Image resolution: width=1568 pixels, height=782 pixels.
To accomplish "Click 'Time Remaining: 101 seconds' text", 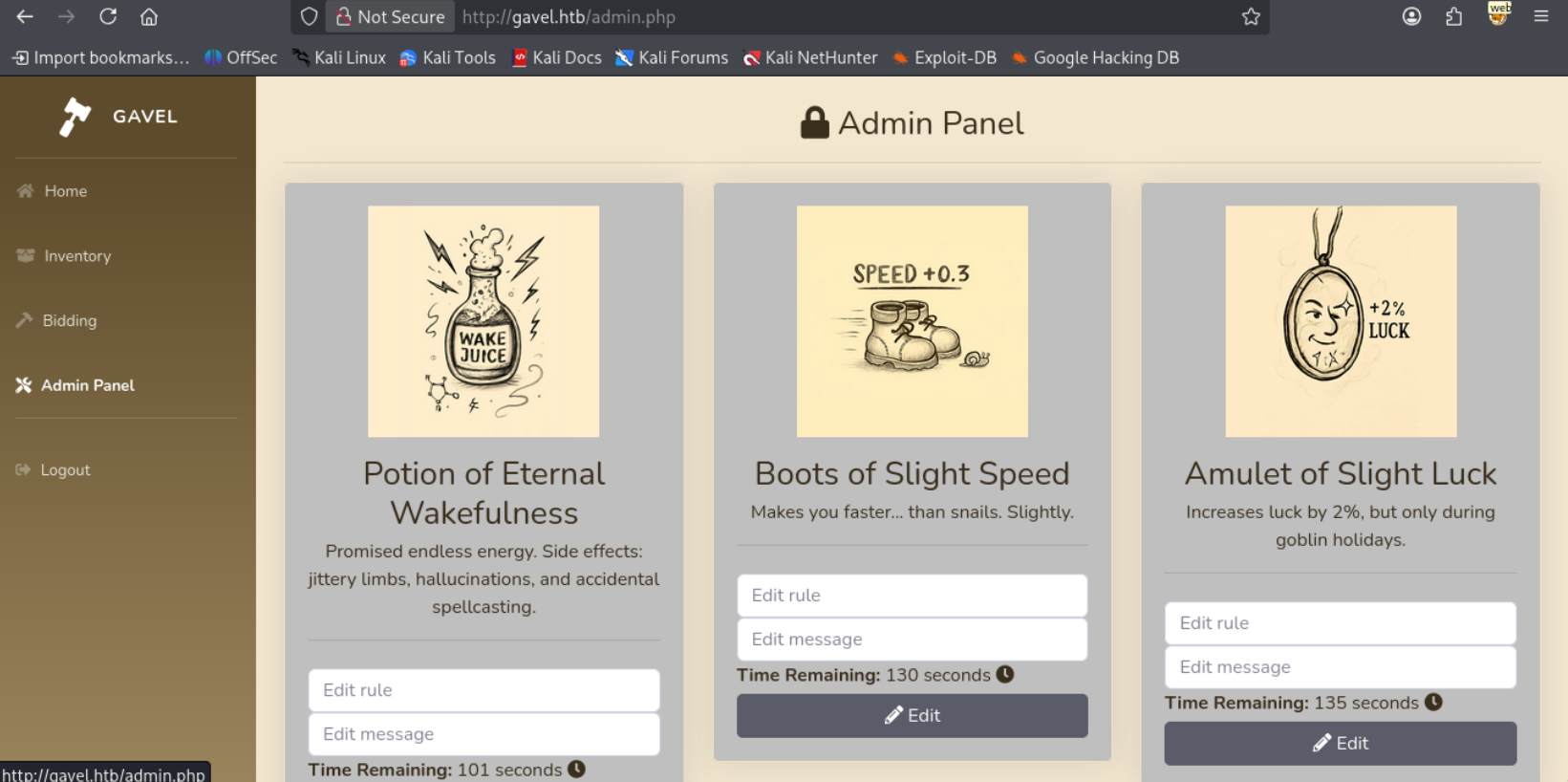I will click(x=435, y=770).
